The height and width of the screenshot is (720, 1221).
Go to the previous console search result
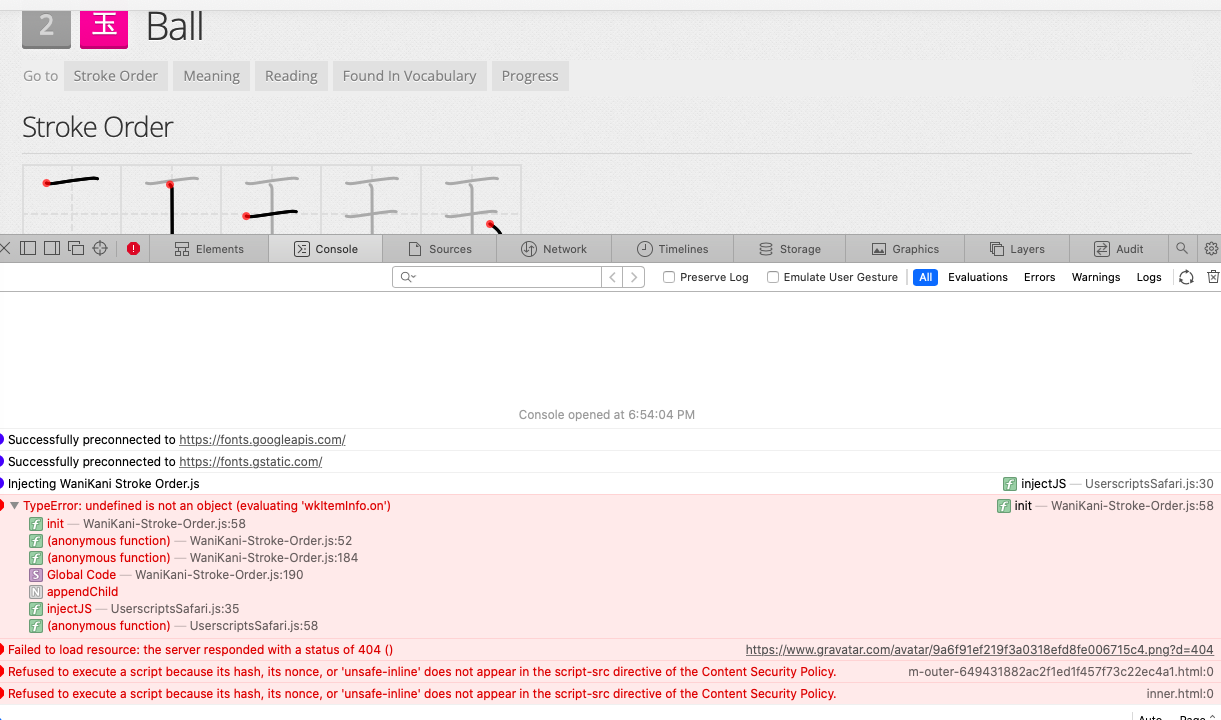(612, 277)
